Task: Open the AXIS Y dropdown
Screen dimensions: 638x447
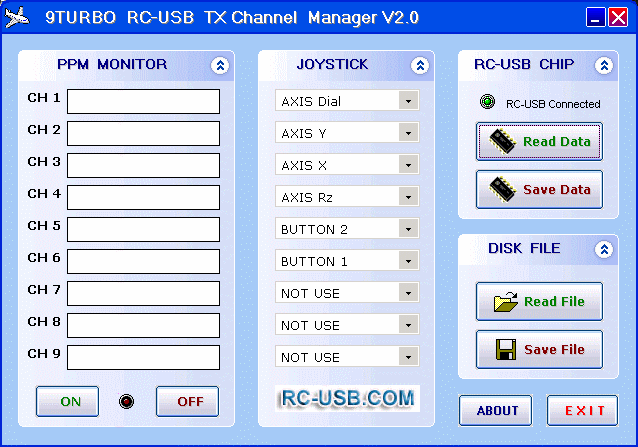Action: pos(408,133)
